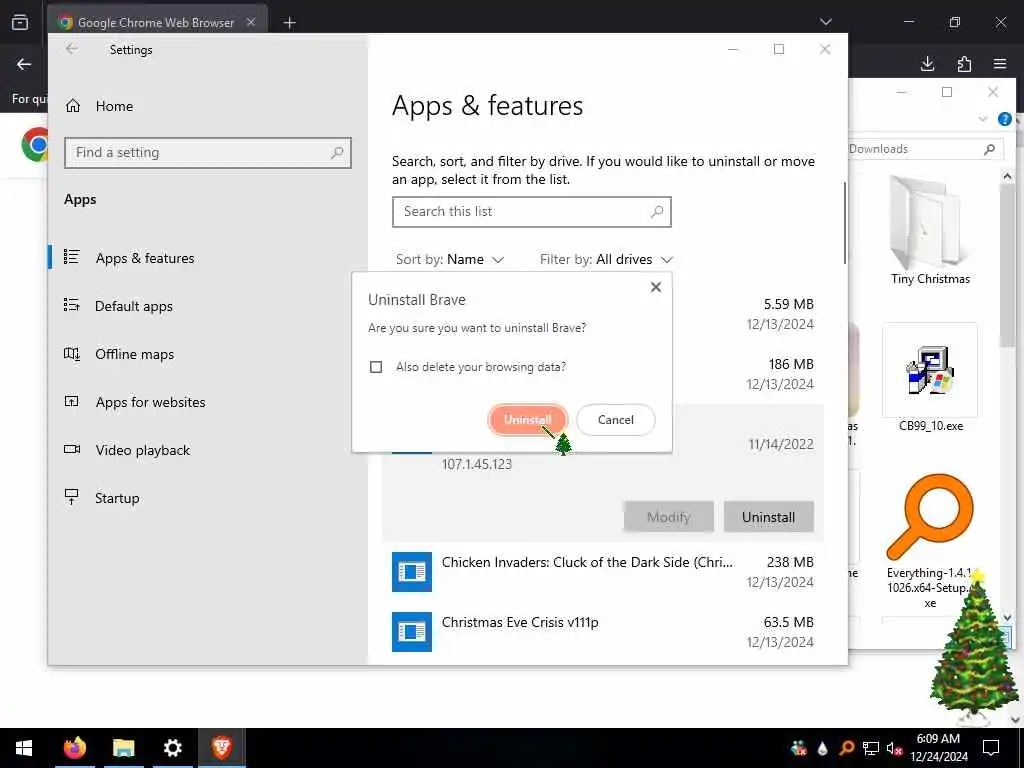The height and width of the screenshot is (768, 1024).
Task: Click the Explorer help question mark icon
Action: click(1004, 119)
